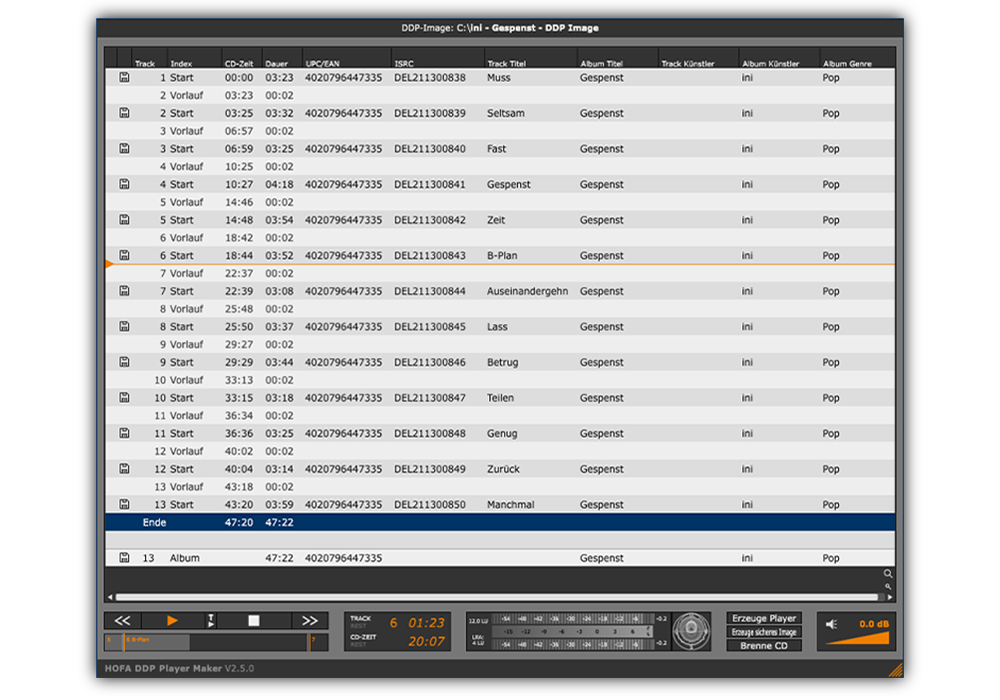Image resolution: width=1000 pixels, height=700 pixels.
Task: Click the save icon for track Auseinandergehn
Action: pos(124,291)
